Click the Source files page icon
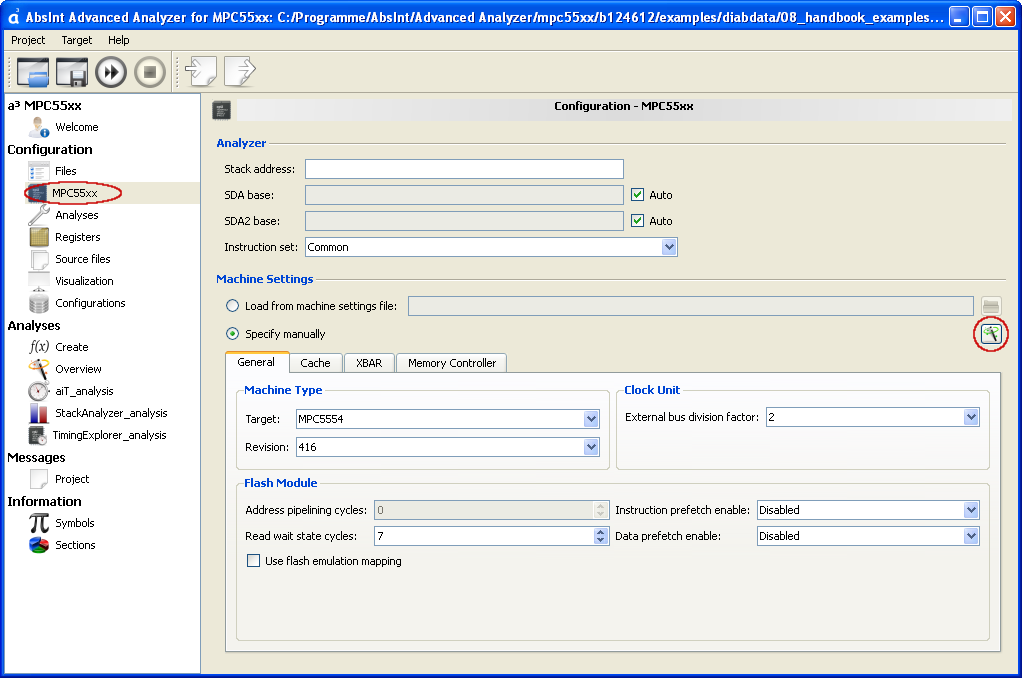 point(39,259)
